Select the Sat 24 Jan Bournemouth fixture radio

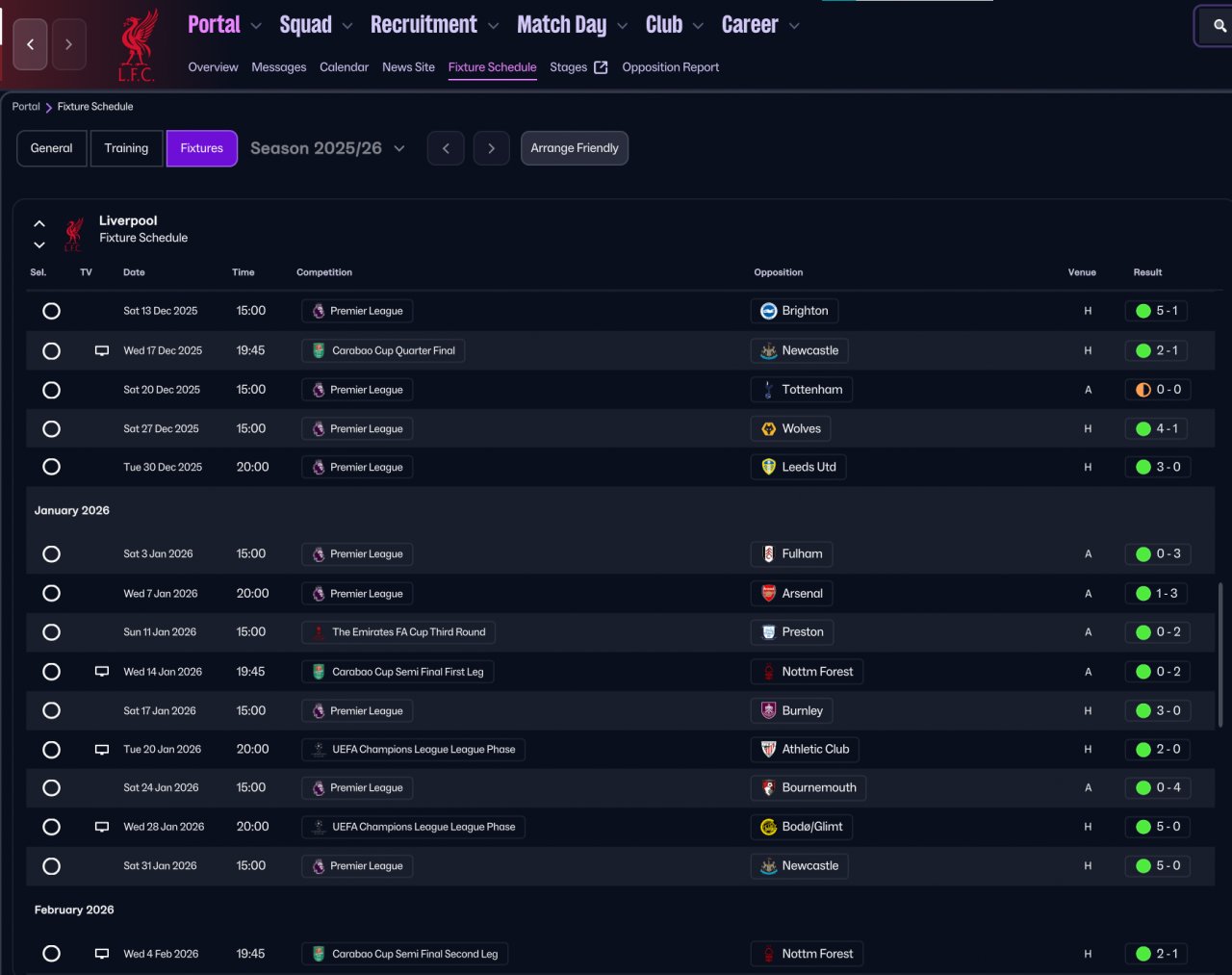52,788
